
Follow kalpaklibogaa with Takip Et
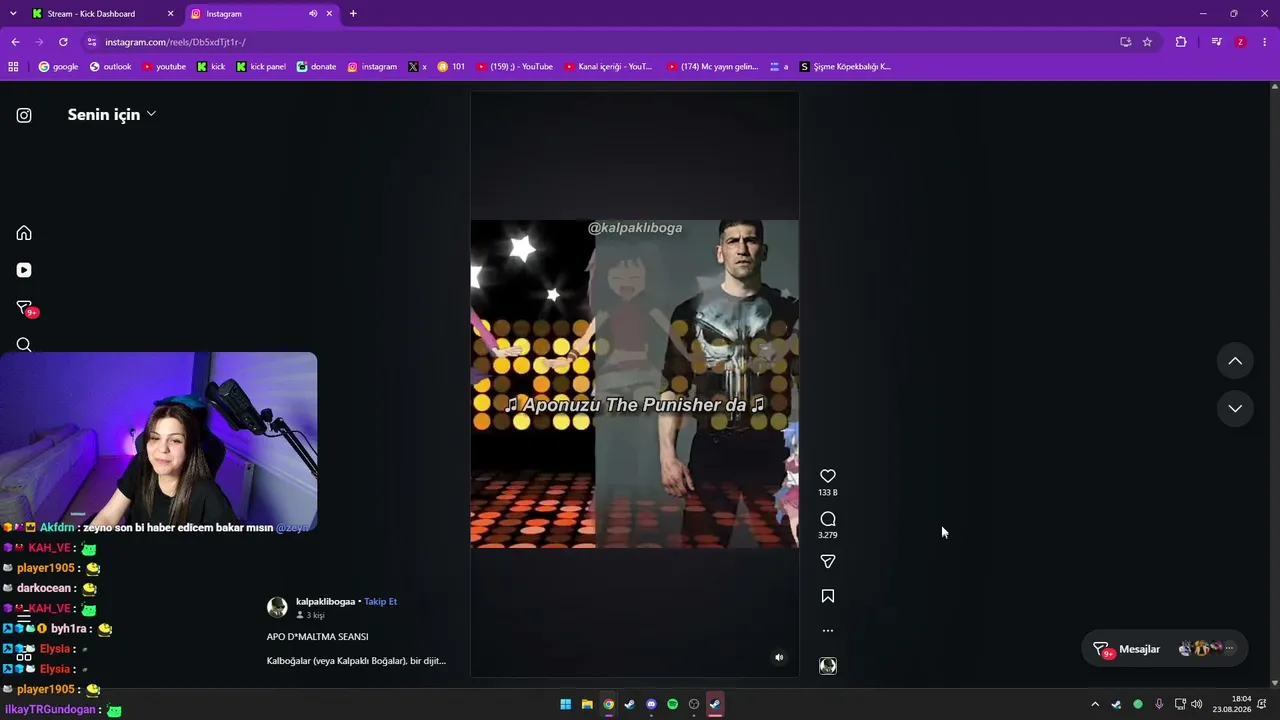tap(380, 602)
